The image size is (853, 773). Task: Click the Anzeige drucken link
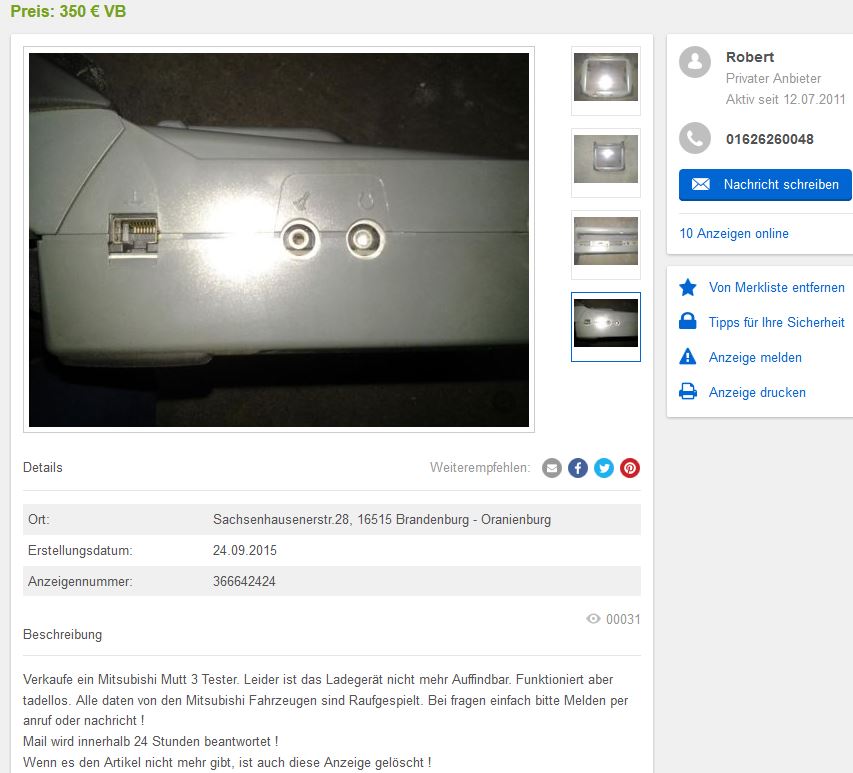757,392
